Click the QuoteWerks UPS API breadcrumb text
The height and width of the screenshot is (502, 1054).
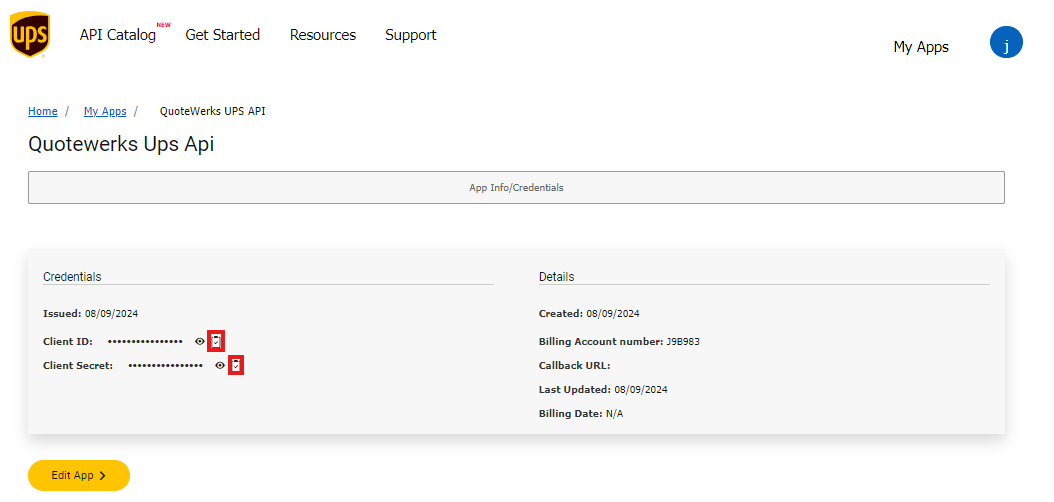click(x=212, y=111)
